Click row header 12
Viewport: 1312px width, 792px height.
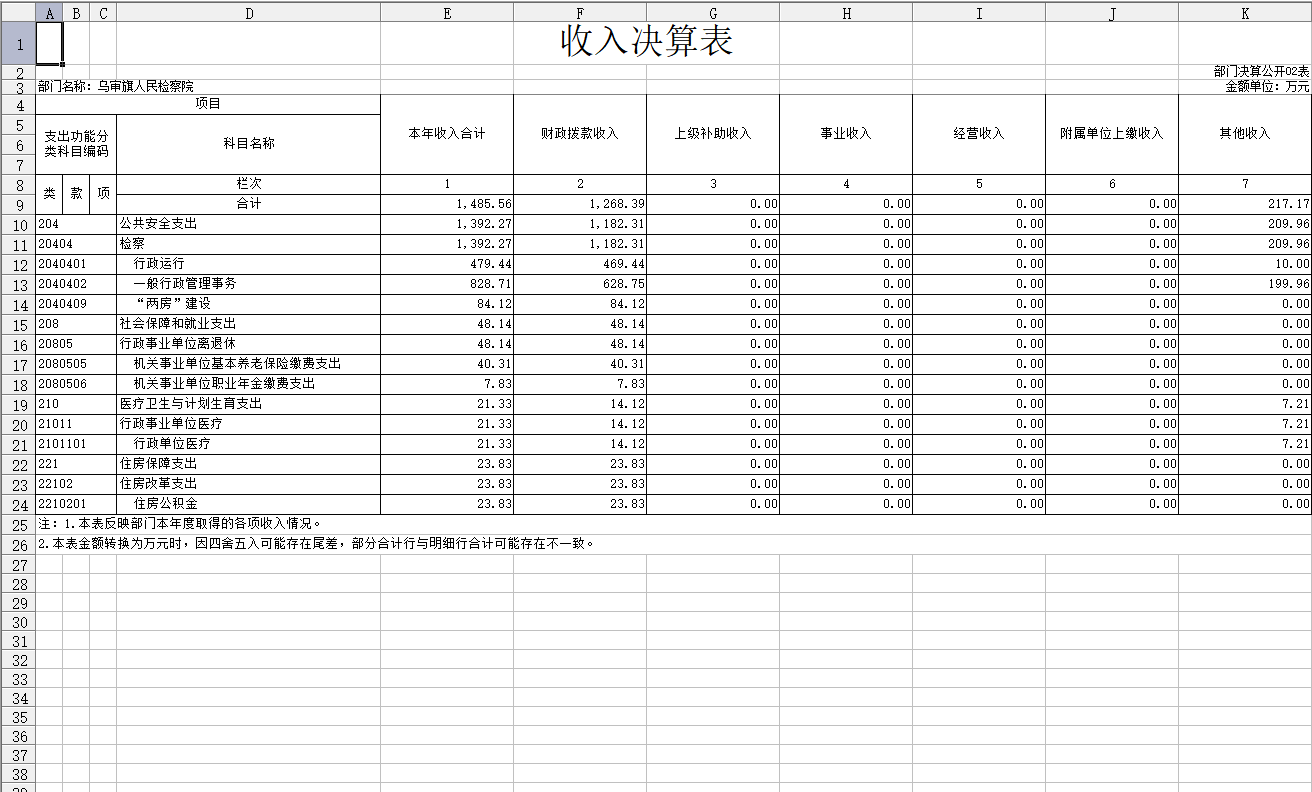coord(18,264)
